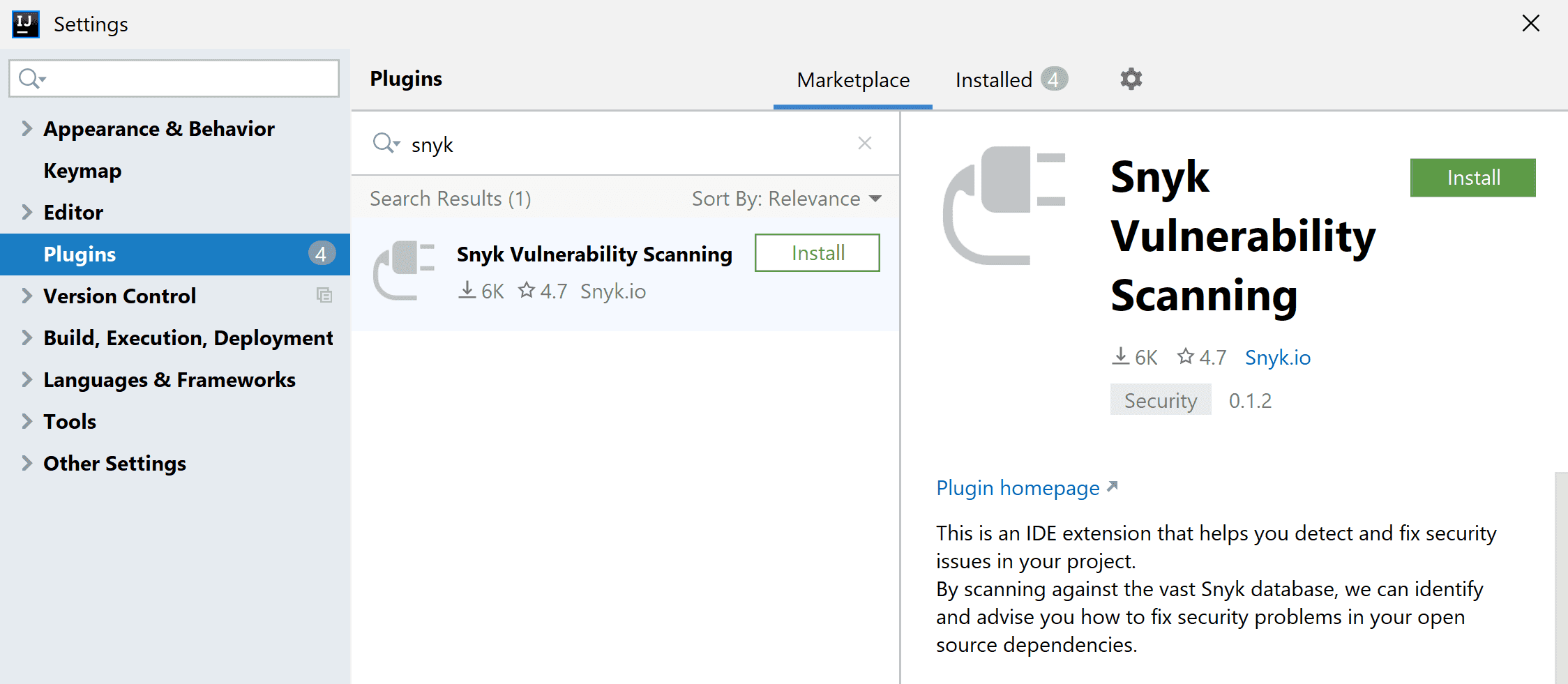Expand the Editor settings node

pyautogui.click(x=27, y=213)
